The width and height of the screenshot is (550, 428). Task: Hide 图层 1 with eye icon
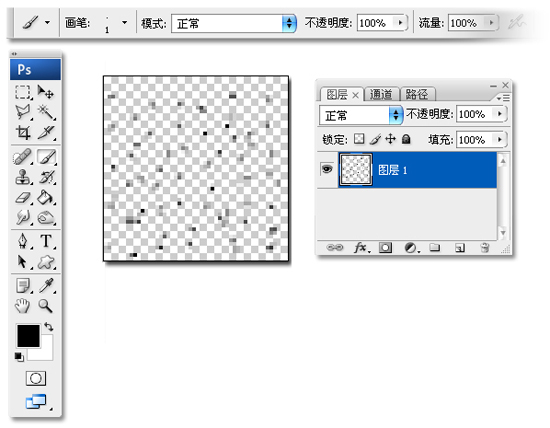click(x=327, y=169)
